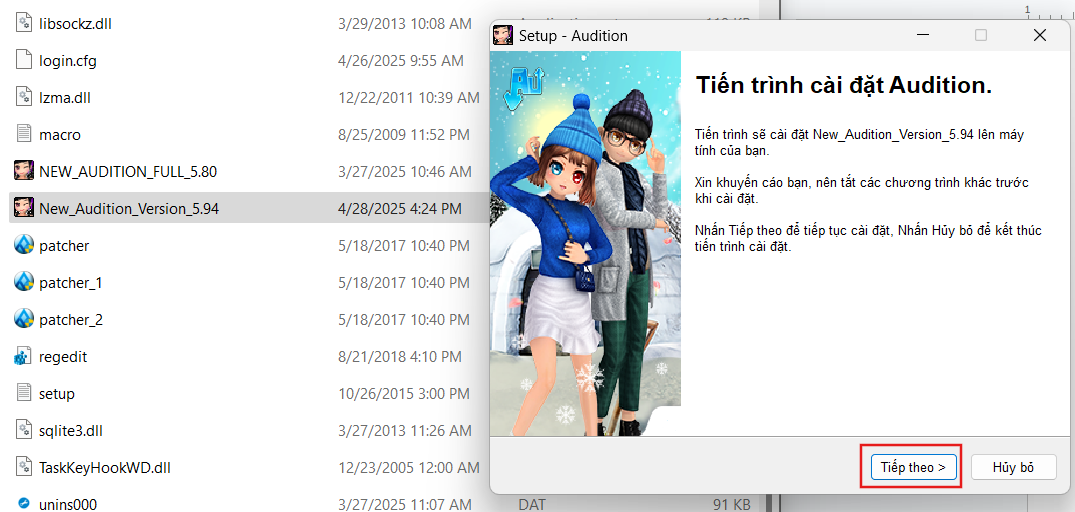
Task: Click date 8/21/2018 4:10 PM
Action: (400, 357)
